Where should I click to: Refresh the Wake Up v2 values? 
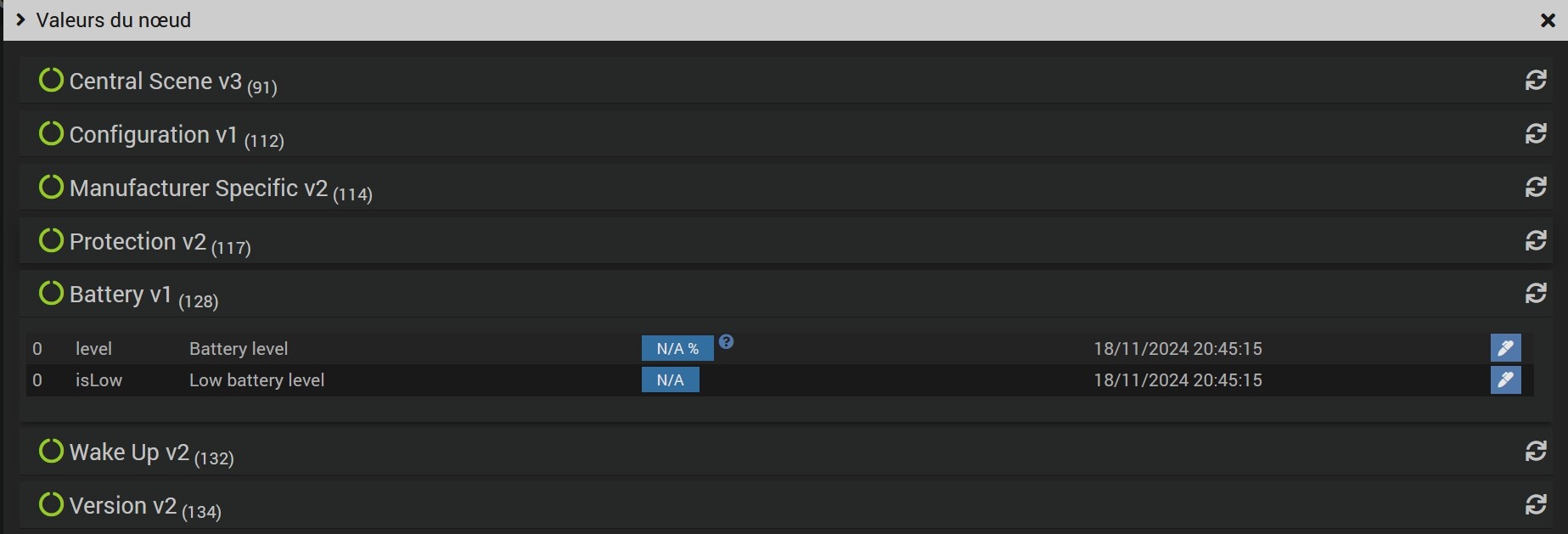(x=1535, y=451)
